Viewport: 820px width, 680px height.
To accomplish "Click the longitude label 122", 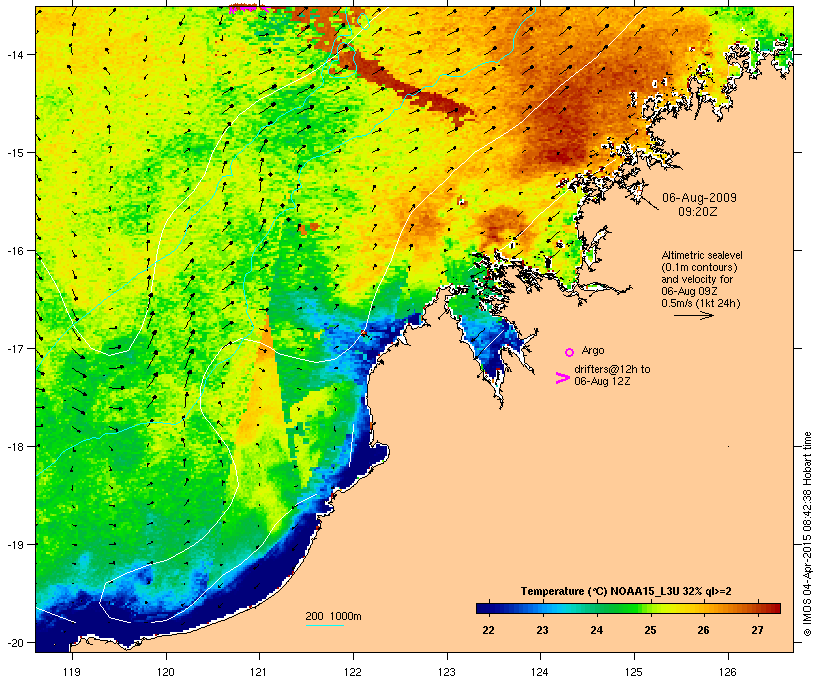I will tap(353, 672).
